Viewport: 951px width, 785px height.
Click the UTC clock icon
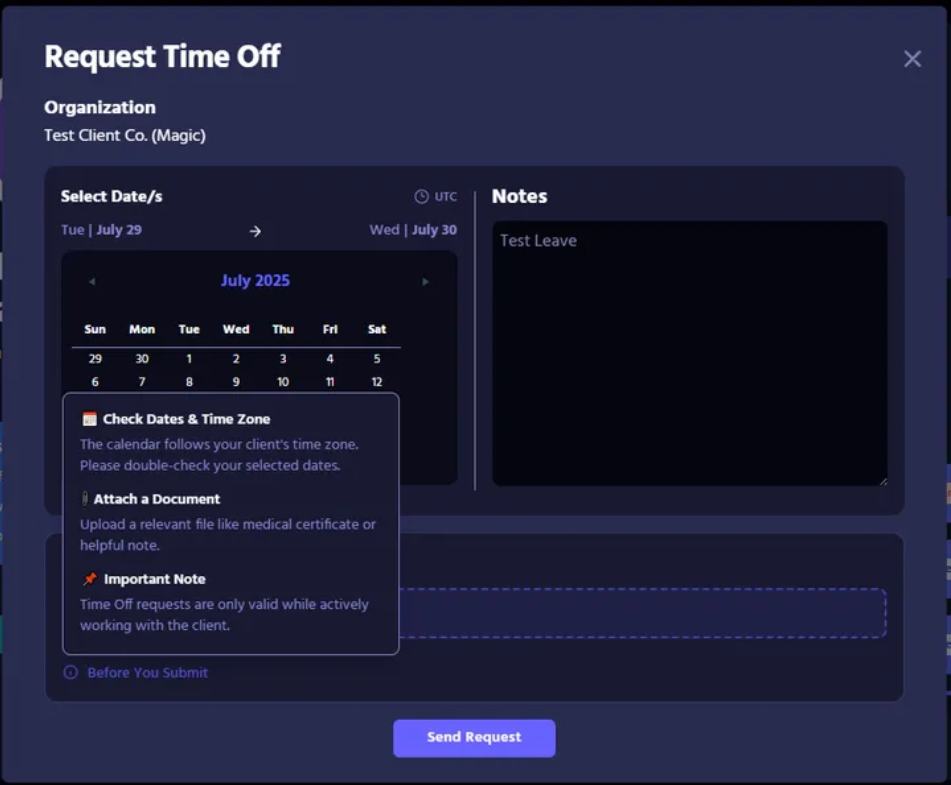click(x=421, y=197)
